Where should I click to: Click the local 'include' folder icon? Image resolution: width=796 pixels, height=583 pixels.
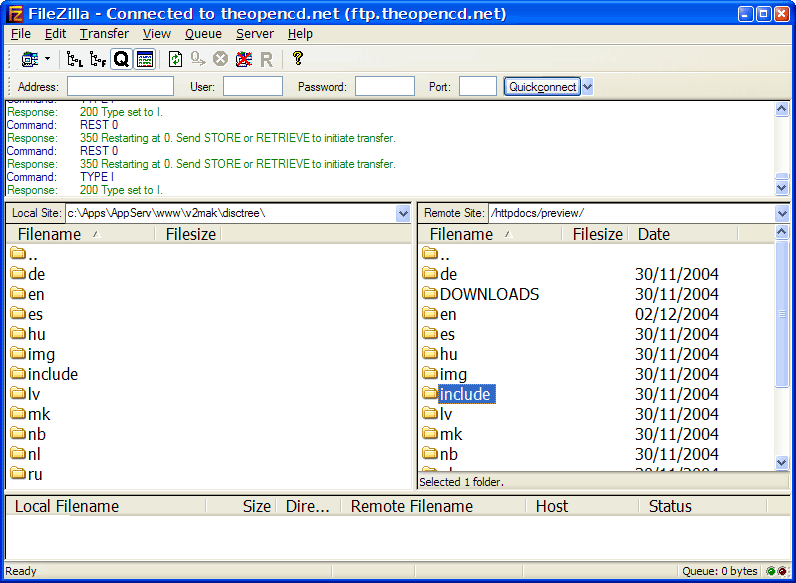[18, 373]
